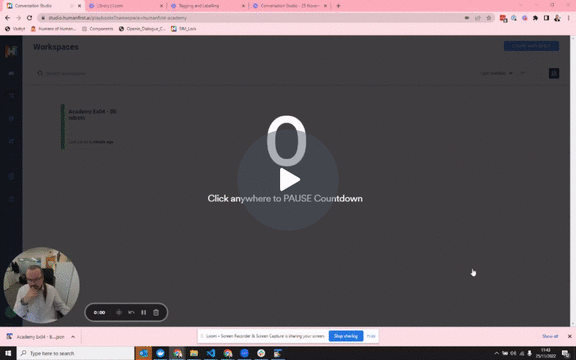Expand the download item options chevron

[73, 337]
